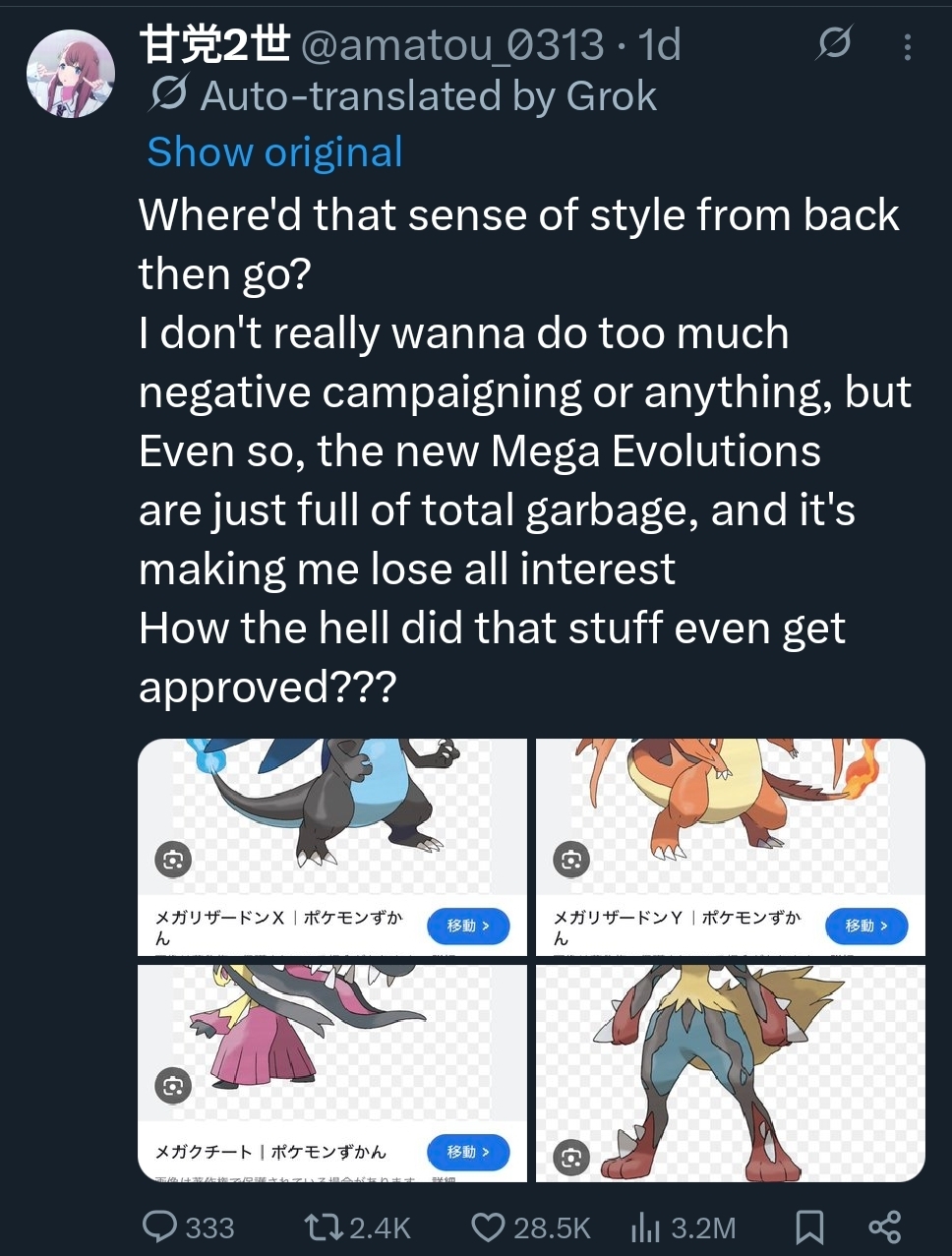Click 移動 button under メガリザードンX
Image resolution: width=952 pixels, height=1256 pixels.
tap(468, 926)
